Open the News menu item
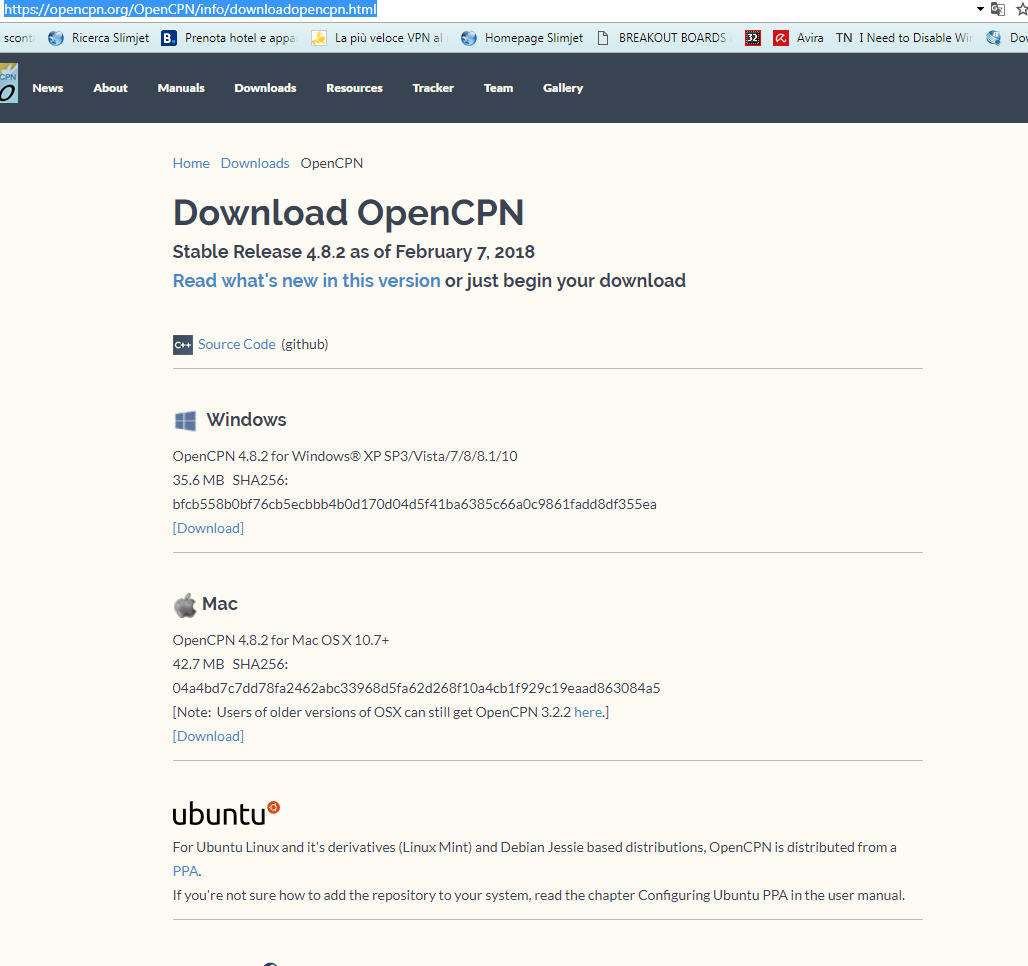The height and width of the screenshot is (966, 1028). 48,88
